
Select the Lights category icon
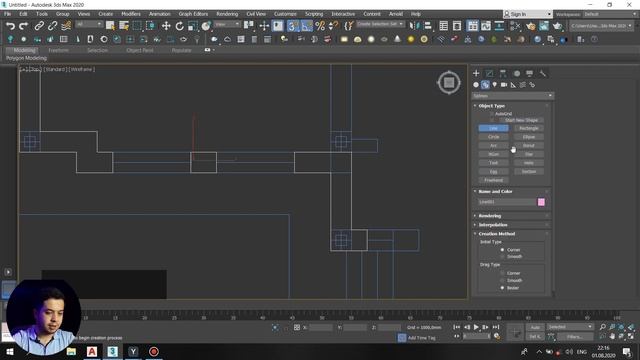pos(495,85)
